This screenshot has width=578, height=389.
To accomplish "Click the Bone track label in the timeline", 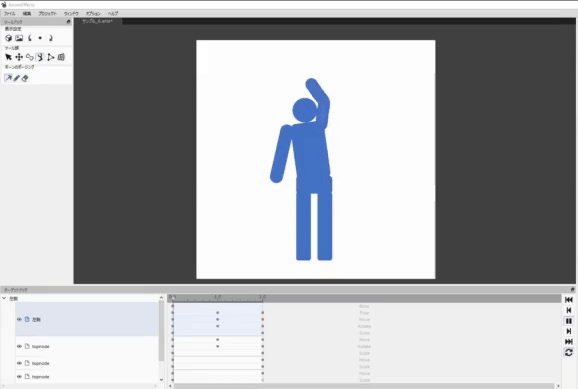I will tap(364, 306).
